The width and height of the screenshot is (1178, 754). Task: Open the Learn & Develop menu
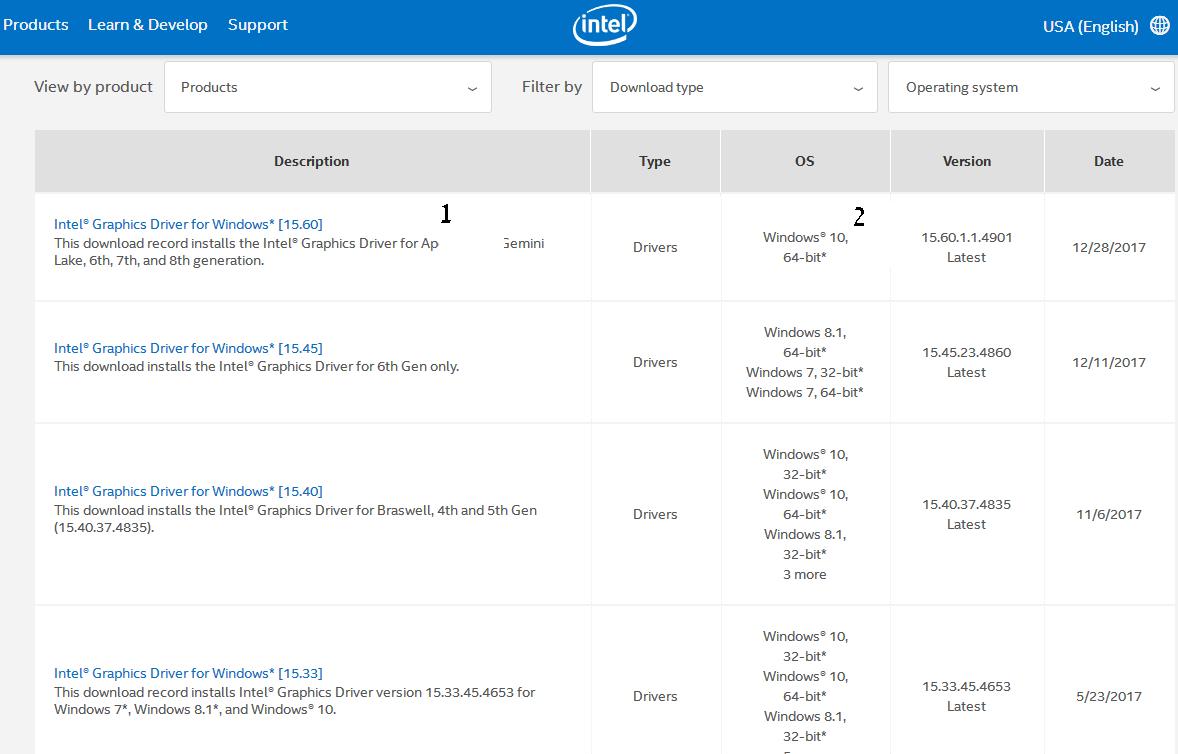[147, 25]
